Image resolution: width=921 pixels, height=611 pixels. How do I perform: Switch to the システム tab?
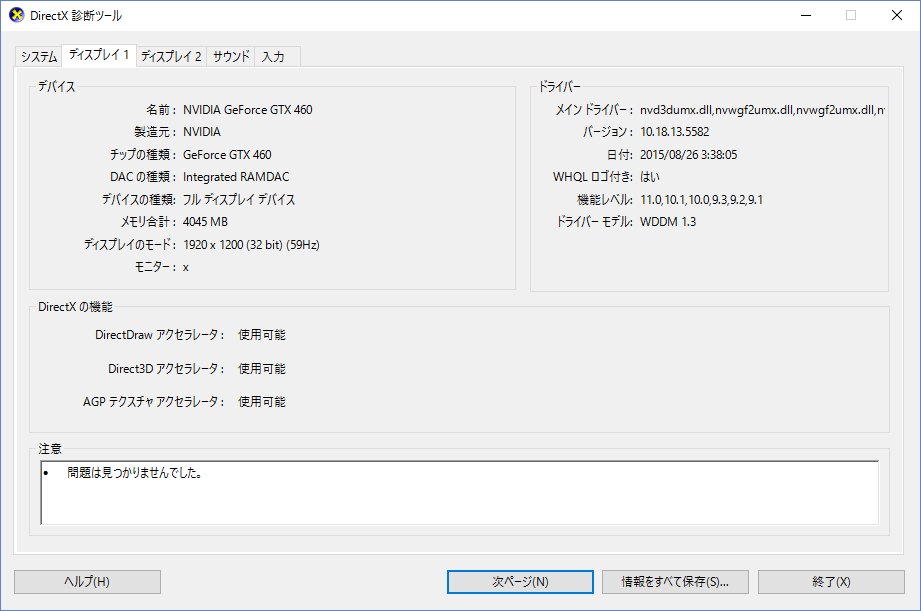pyautogui.click(x=39, y=56)
